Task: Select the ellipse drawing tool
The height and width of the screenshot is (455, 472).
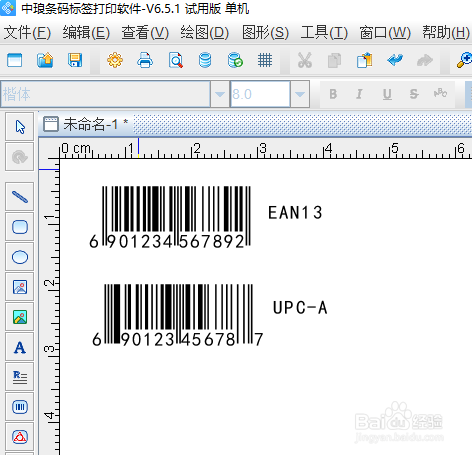Action: click(20, 257)
